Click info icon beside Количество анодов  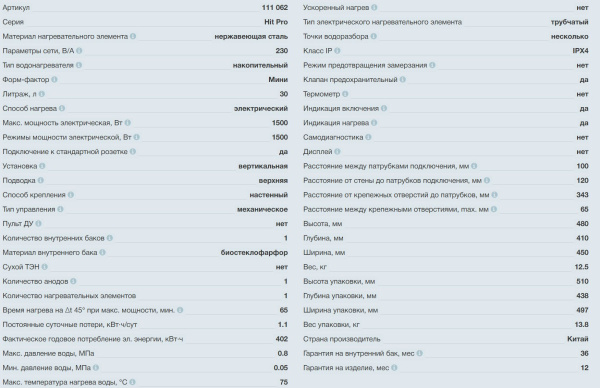(73, 281)
